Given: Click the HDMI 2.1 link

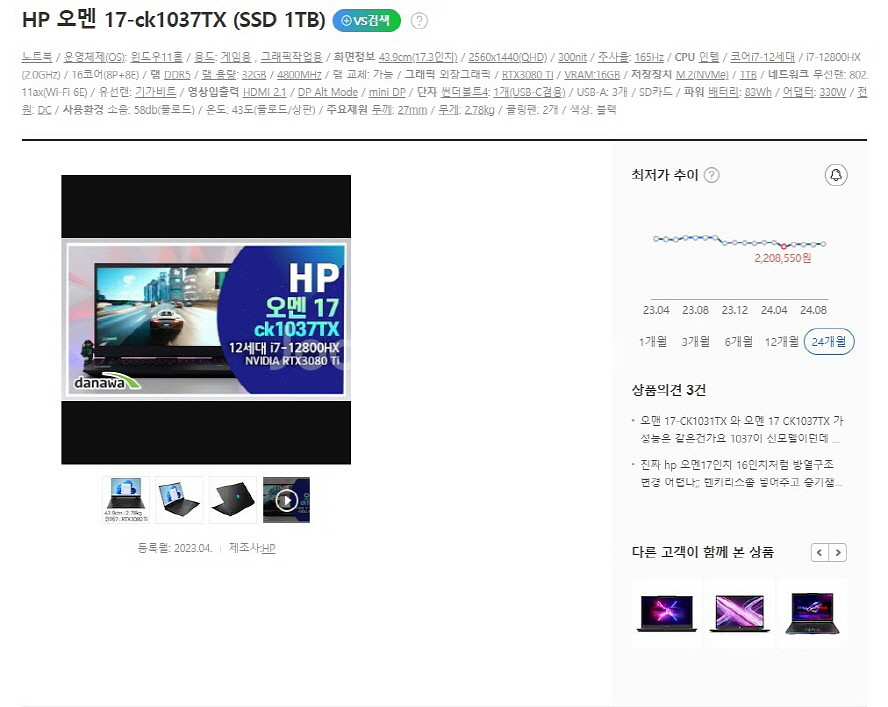Looking at the screenshot, I should [264, 92].
